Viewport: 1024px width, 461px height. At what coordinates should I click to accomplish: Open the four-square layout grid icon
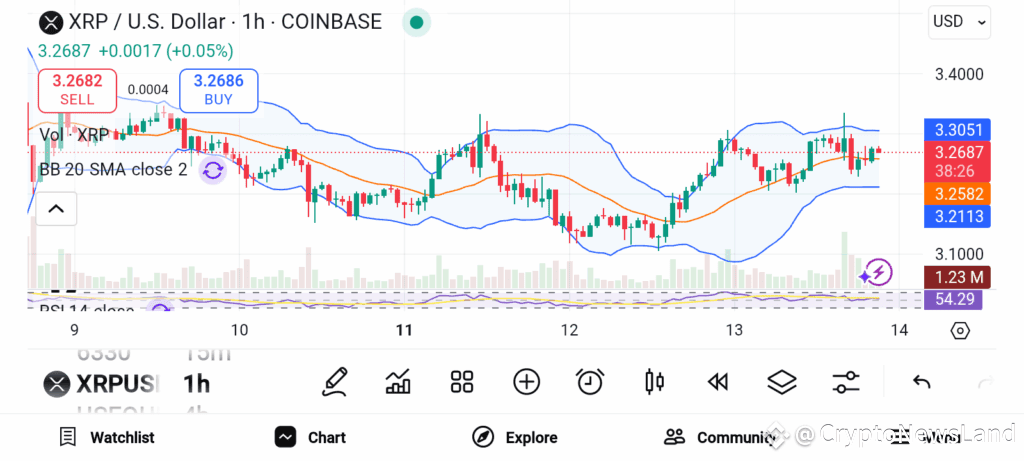pos(462,382)
